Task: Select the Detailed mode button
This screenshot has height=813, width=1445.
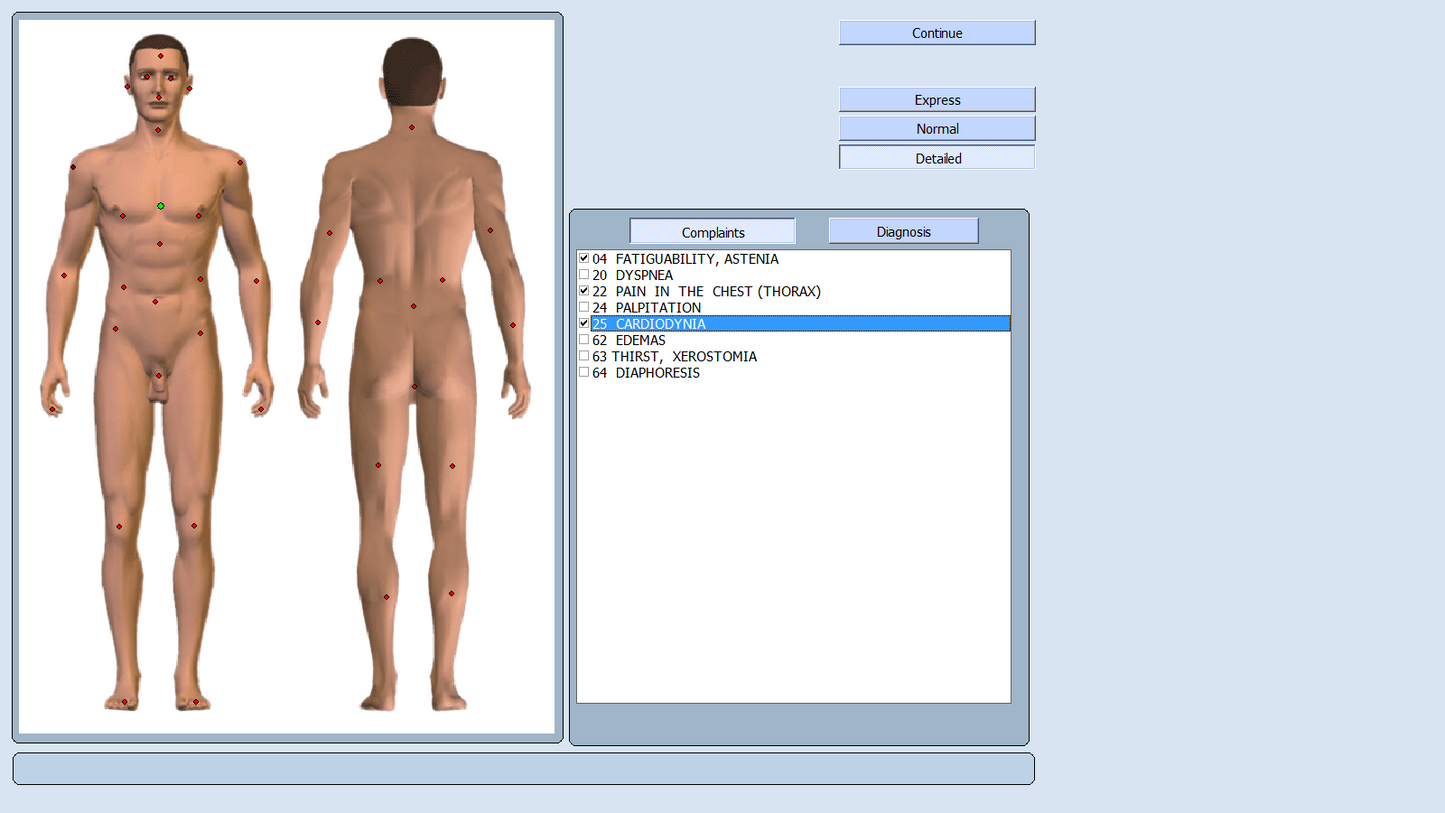Action: 937,158
